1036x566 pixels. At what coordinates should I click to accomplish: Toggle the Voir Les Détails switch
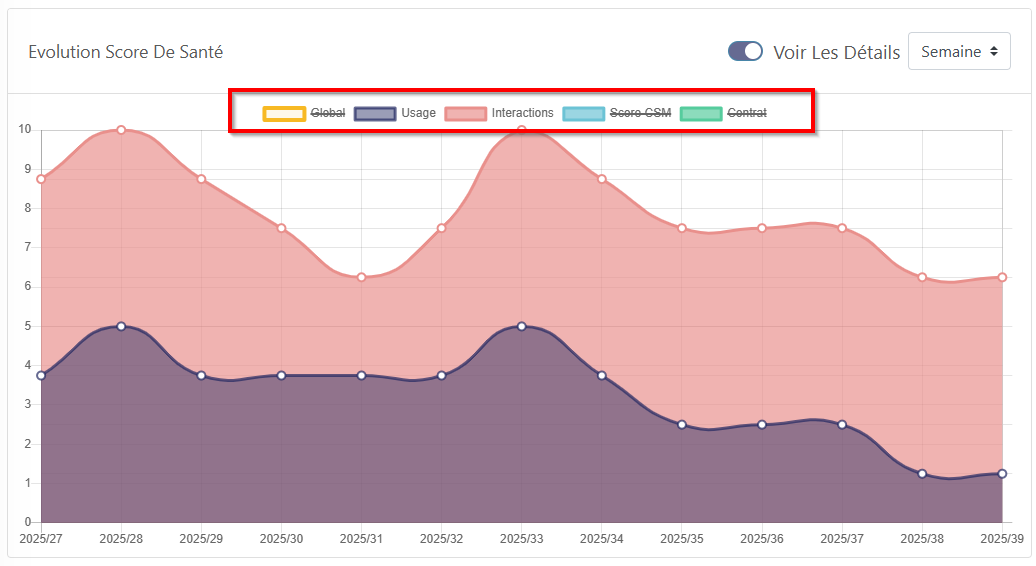click(745, 52)
